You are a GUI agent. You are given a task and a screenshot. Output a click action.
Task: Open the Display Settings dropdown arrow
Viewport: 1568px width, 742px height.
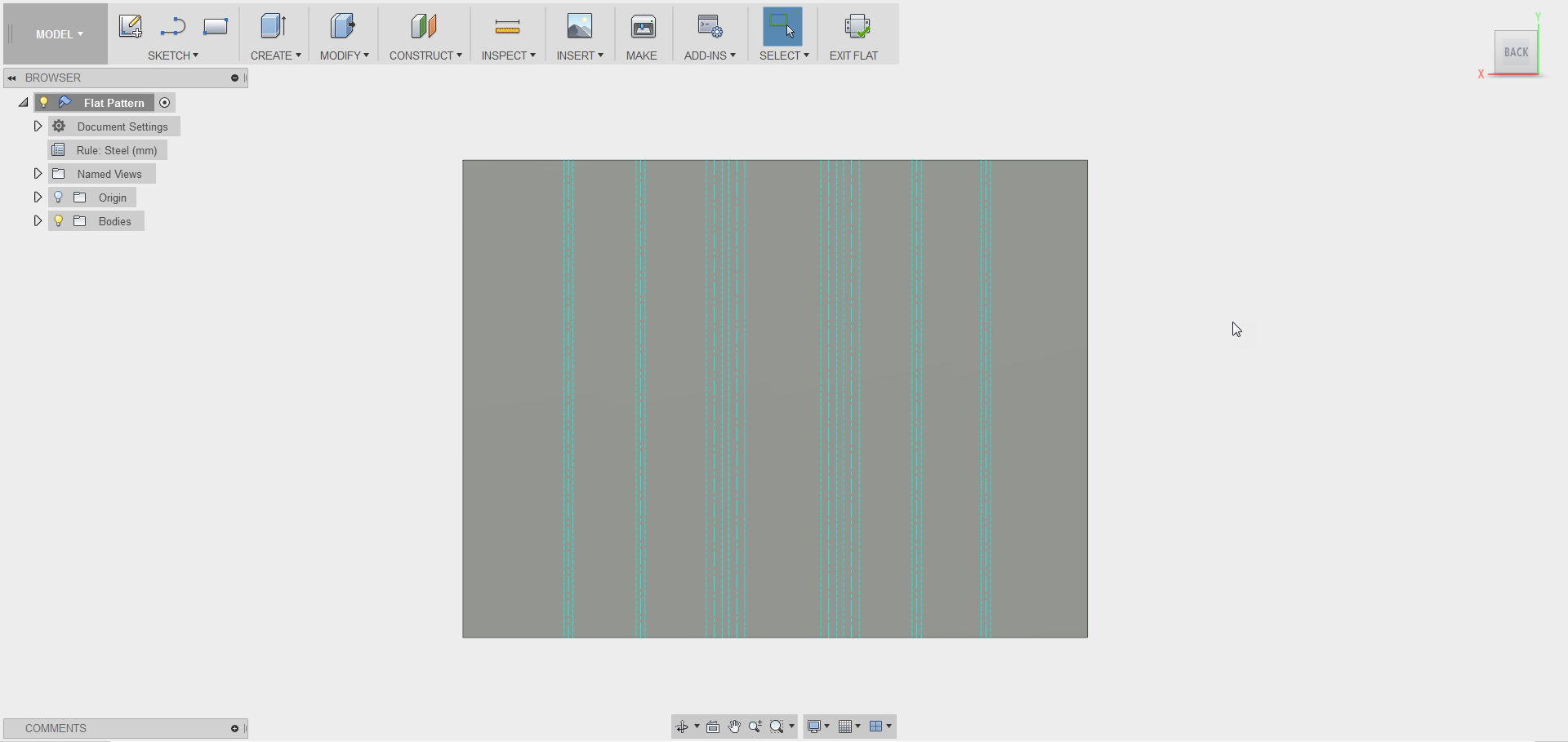coord(826,726)
